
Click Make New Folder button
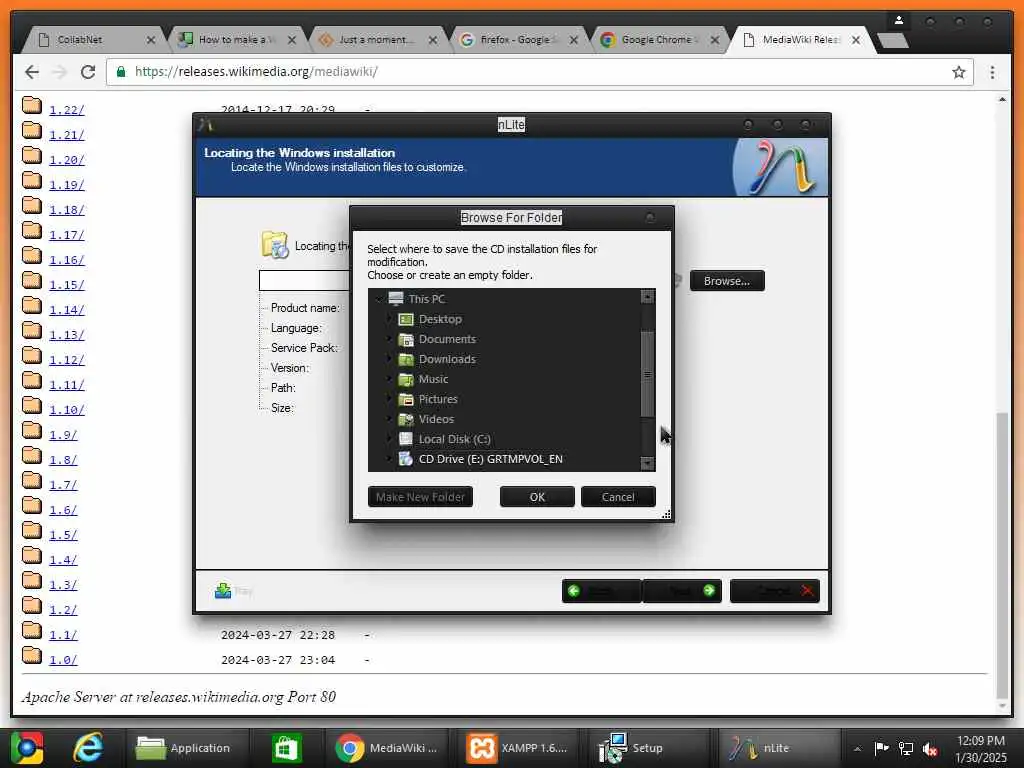point(420,497)
